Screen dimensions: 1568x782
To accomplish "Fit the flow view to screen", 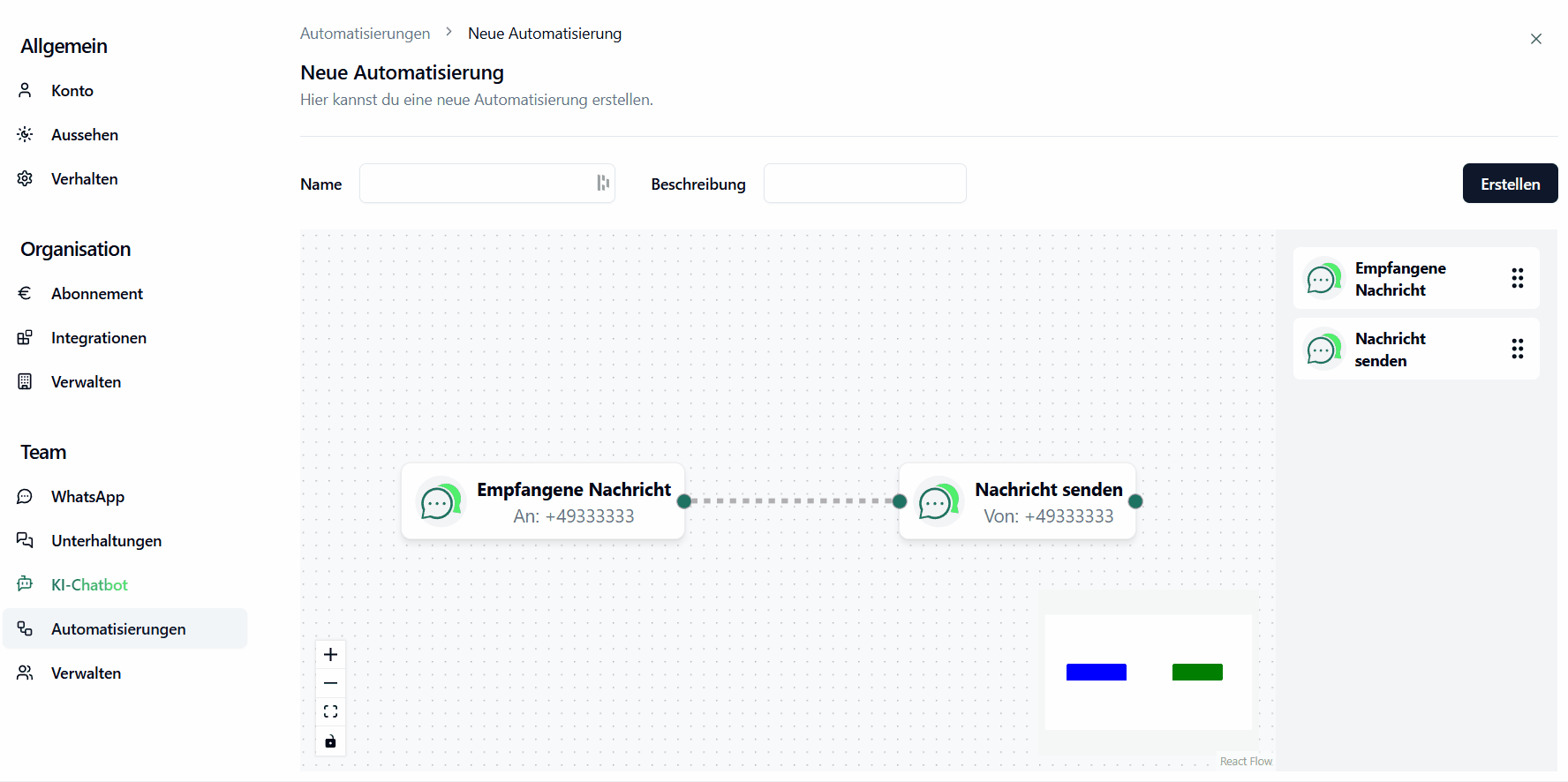I will [330, 711].
